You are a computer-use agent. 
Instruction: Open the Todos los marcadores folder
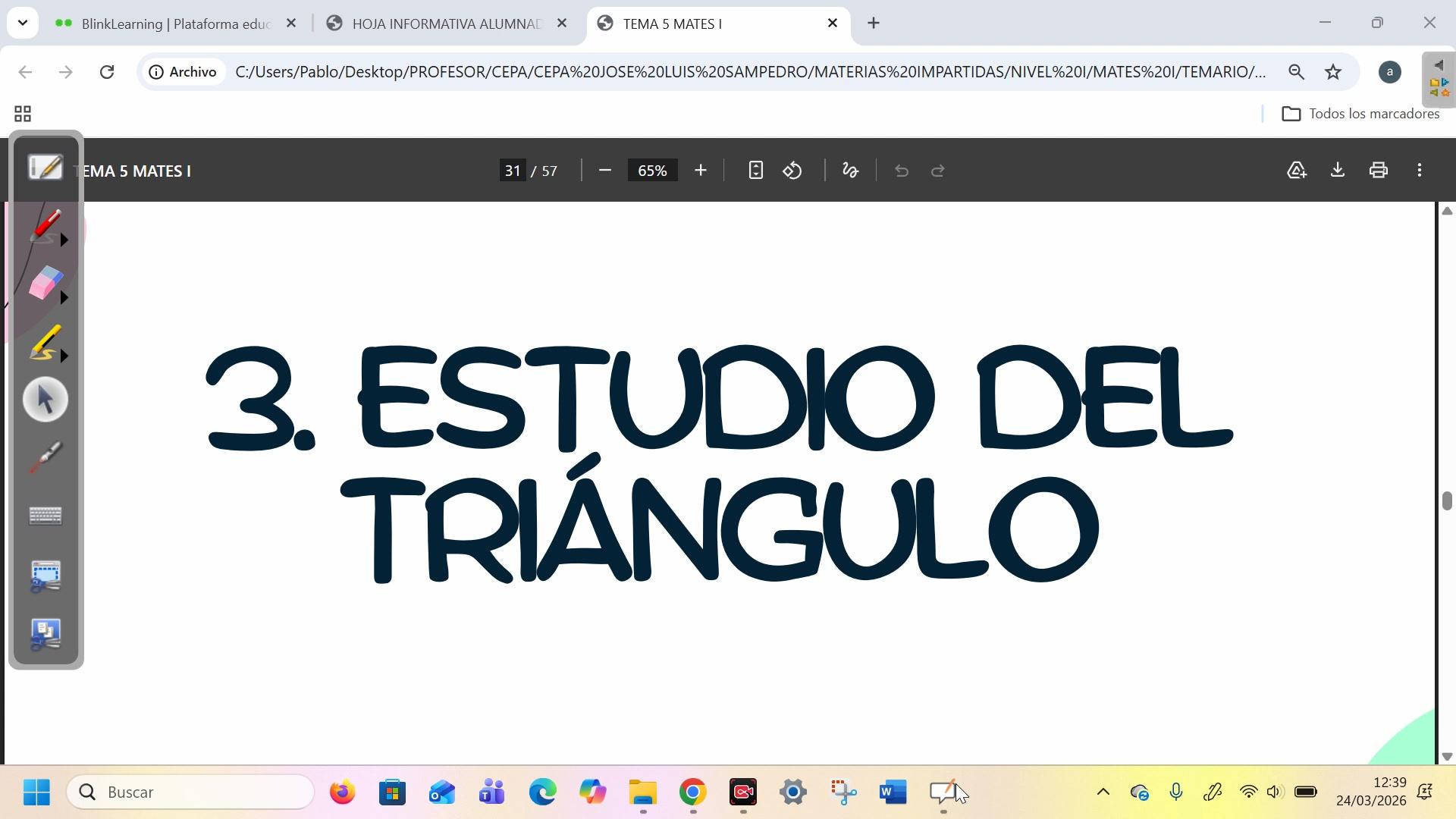click(1360, 114)
